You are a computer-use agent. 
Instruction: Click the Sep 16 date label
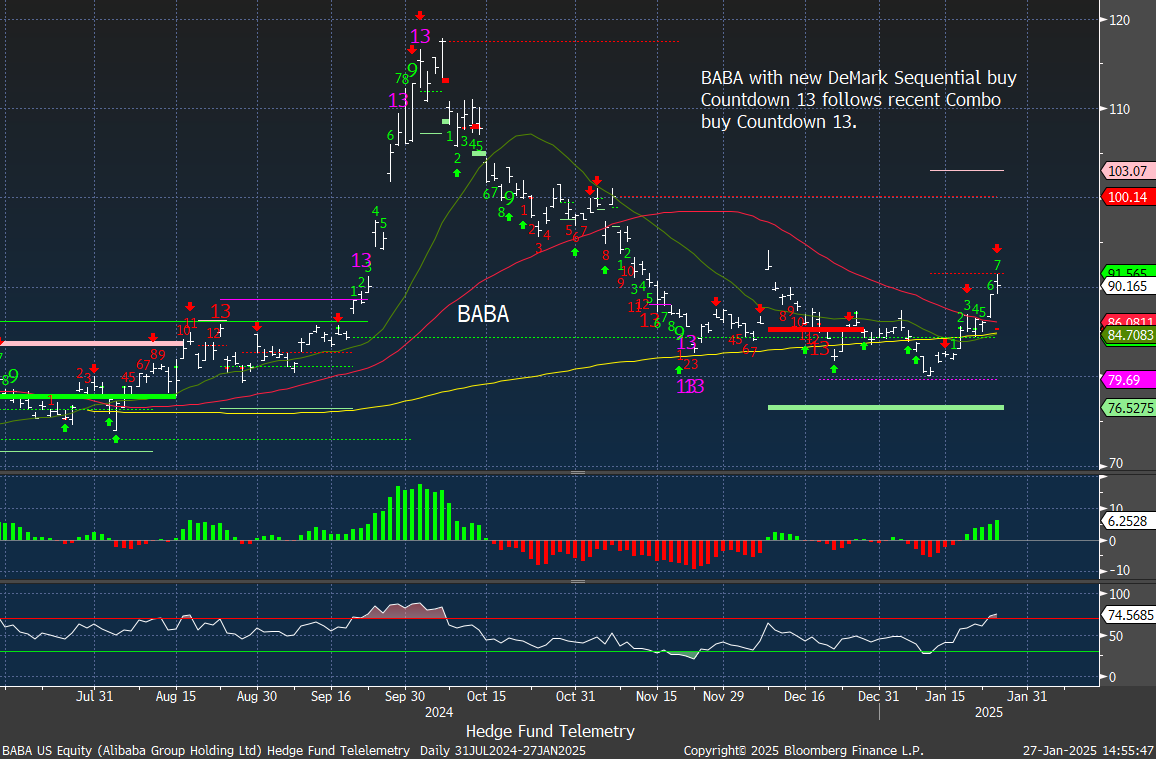[x=331, y=696]
